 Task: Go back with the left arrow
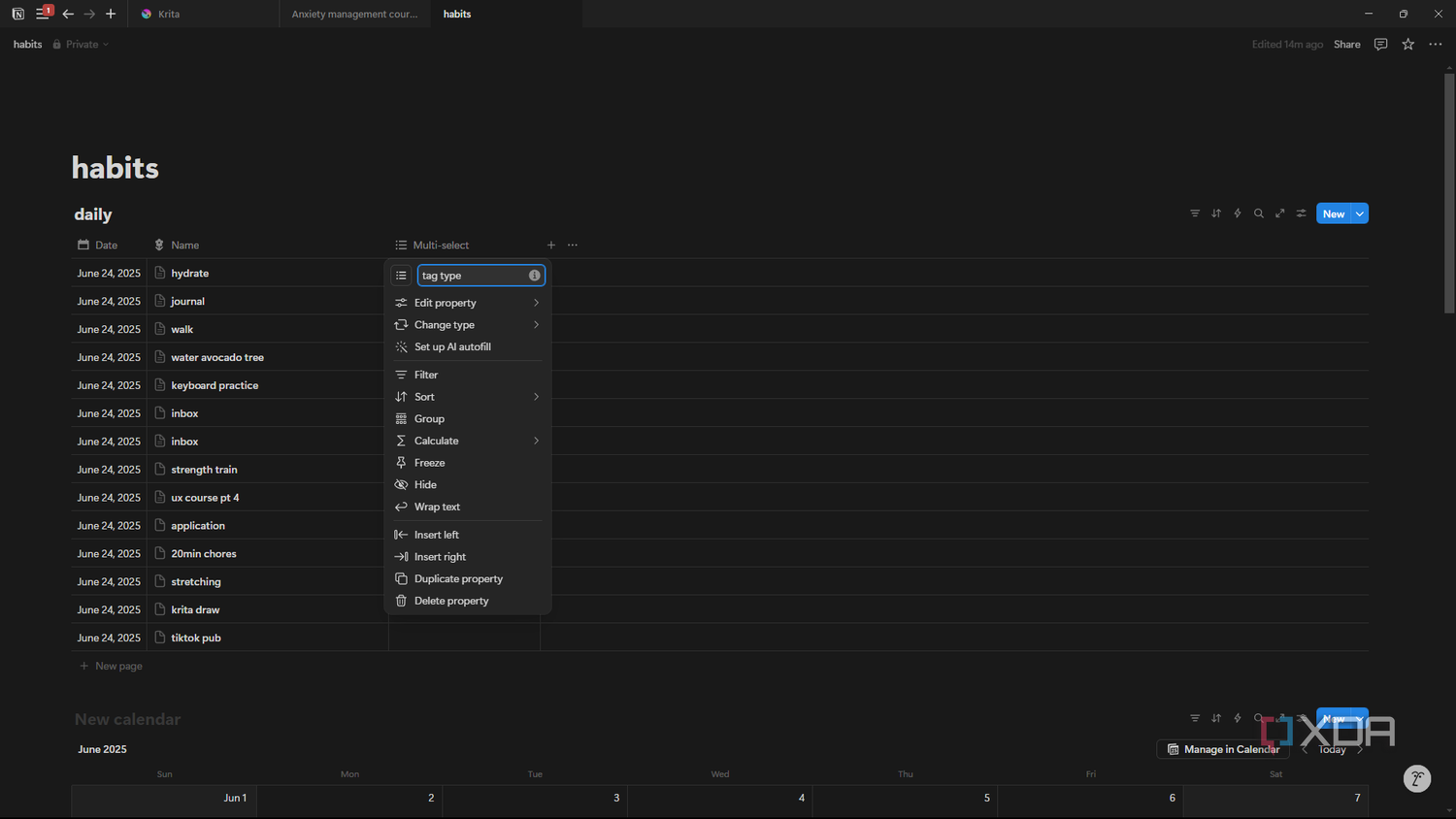[x=68, y=14]
